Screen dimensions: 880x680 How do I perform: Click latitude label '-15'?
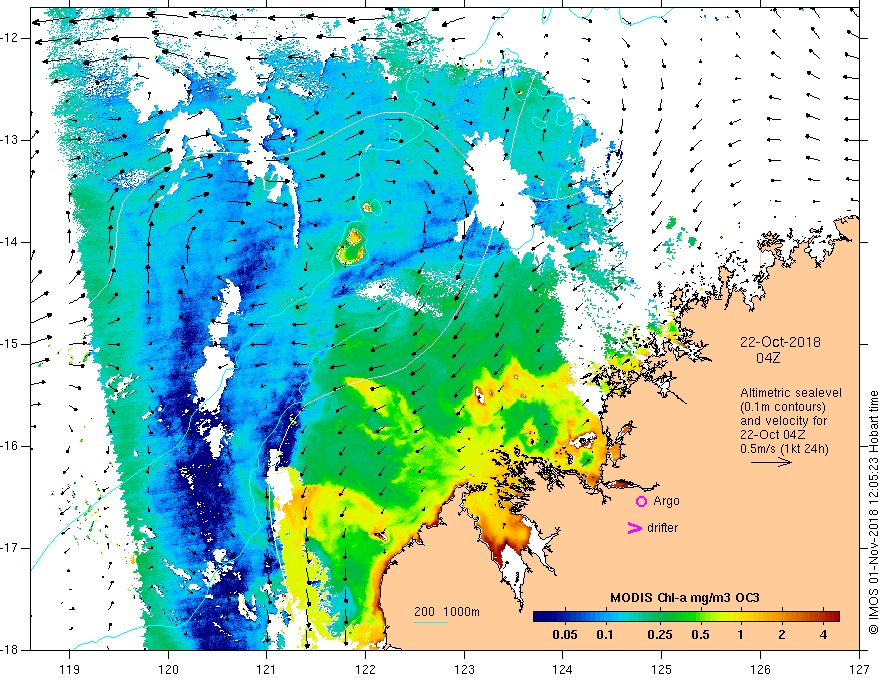tap(11, 344)
